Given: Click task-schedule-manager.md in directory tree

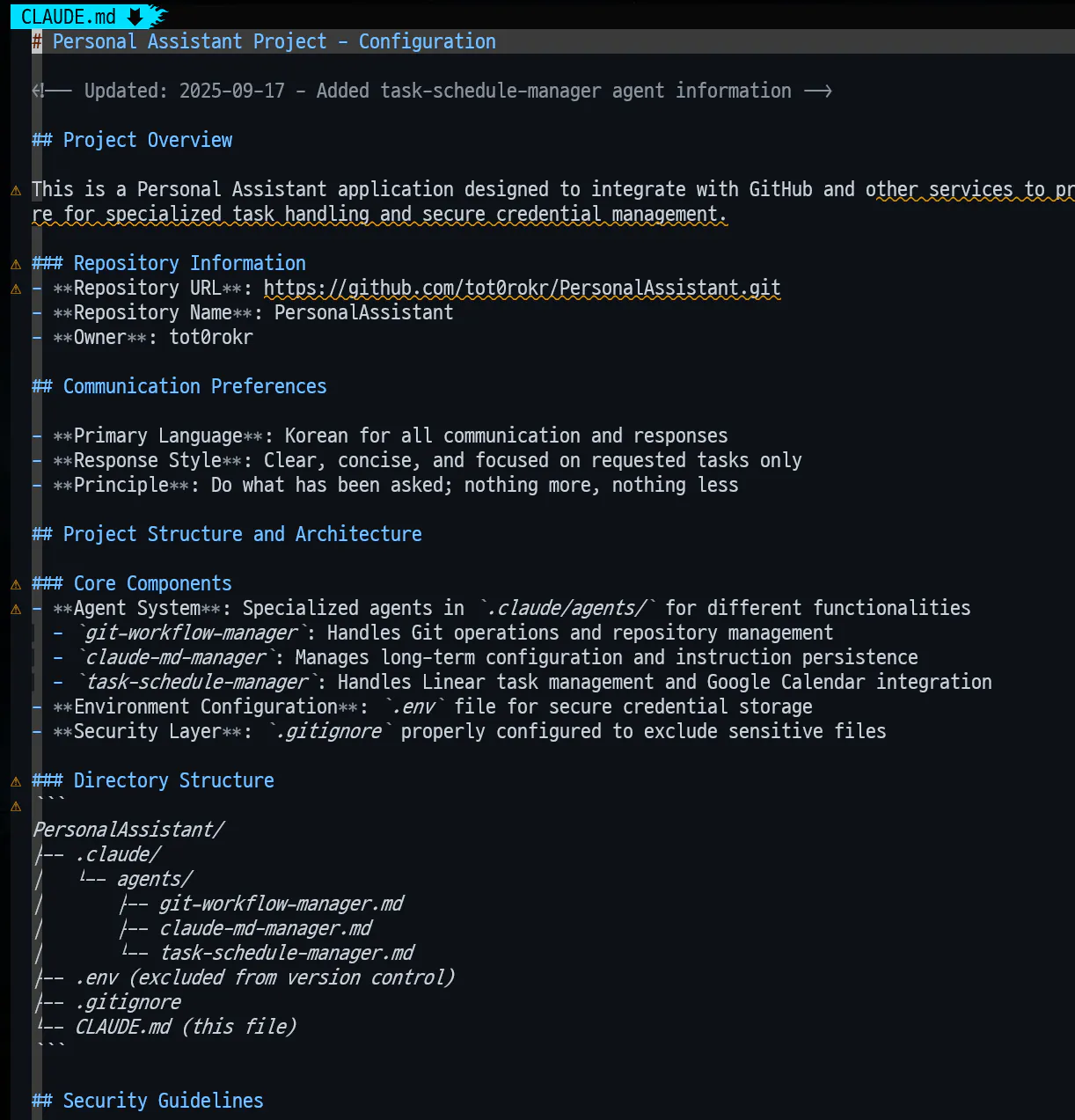Looking at the screenshot, I should click(287, 953).
